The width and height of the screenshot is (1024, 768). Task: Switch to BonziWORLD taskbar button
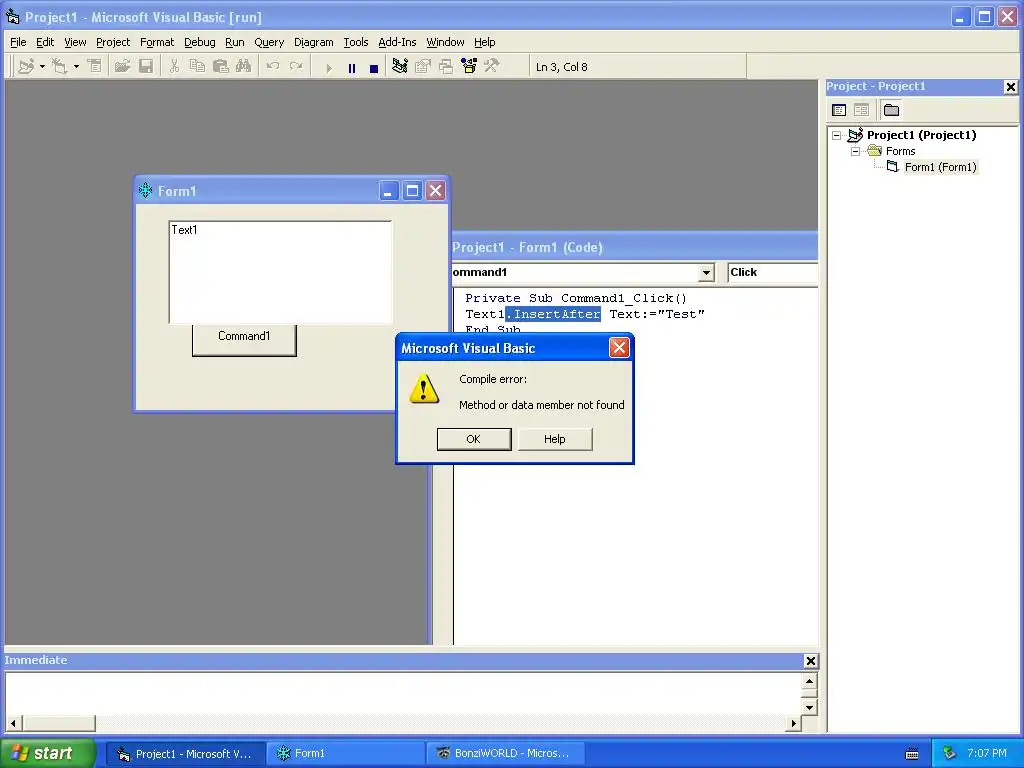coord(504,754)
